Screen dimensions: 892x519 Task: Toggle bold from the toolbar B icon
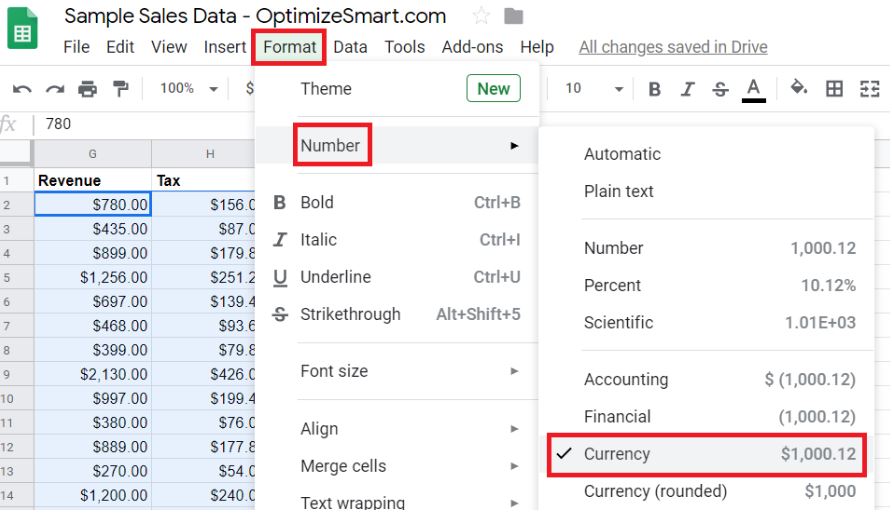(654, 89)
